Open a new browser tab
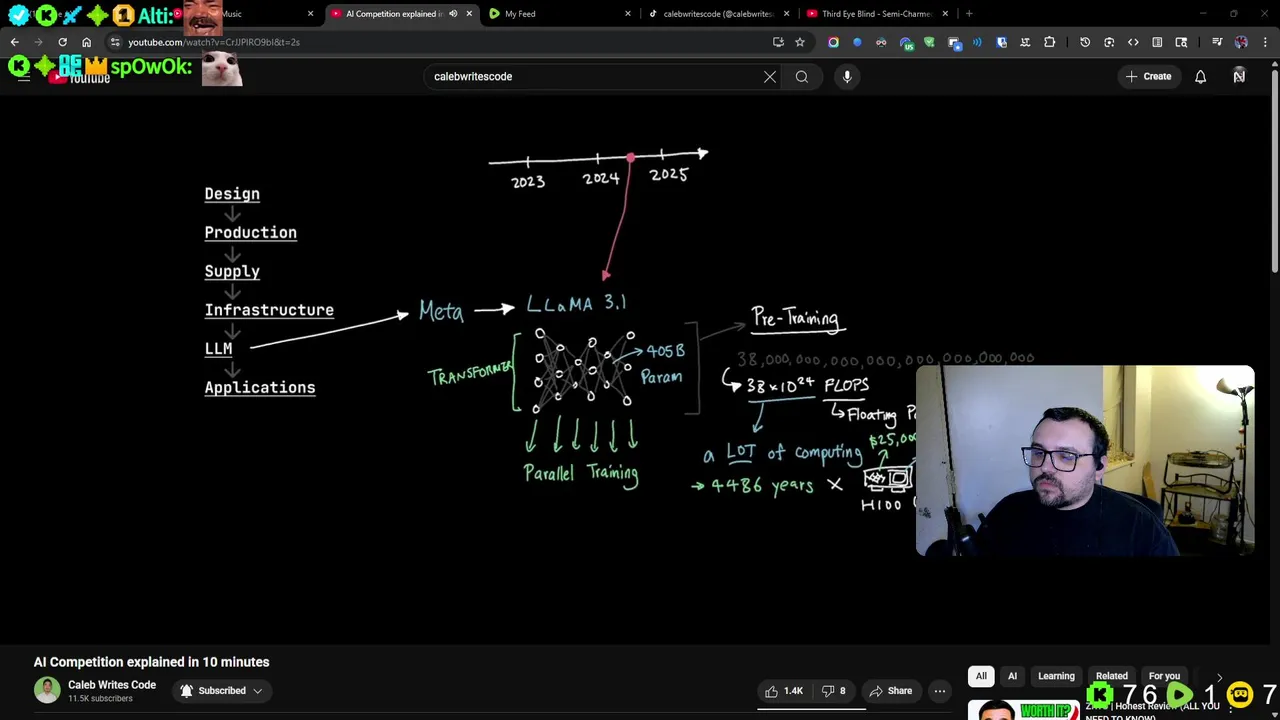Image resolution: width=1280 pixels, height=720 pixels. click(x=969, y=14)
